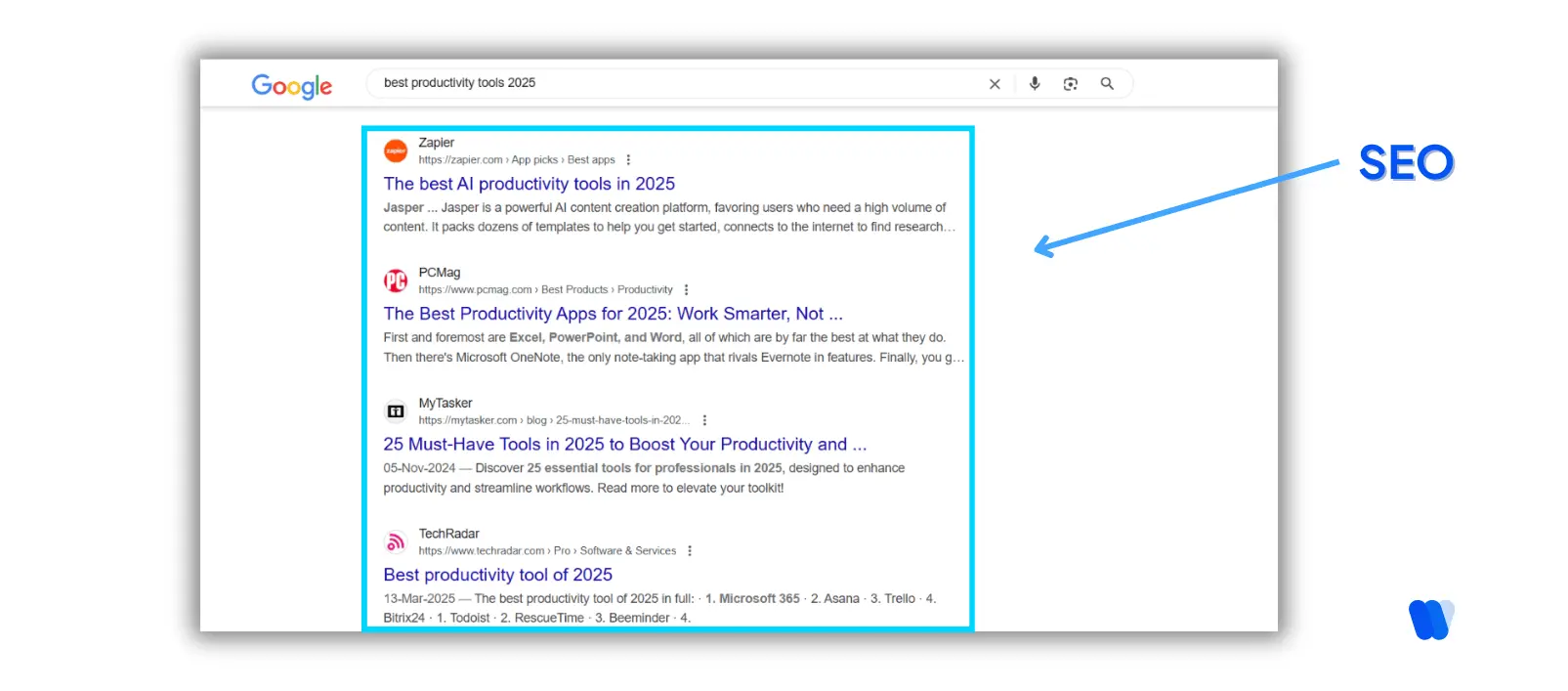Click the 13-Mar-2025 snippet text
The width and height of the screenshot is (1568, 691).
click(659, 608)
